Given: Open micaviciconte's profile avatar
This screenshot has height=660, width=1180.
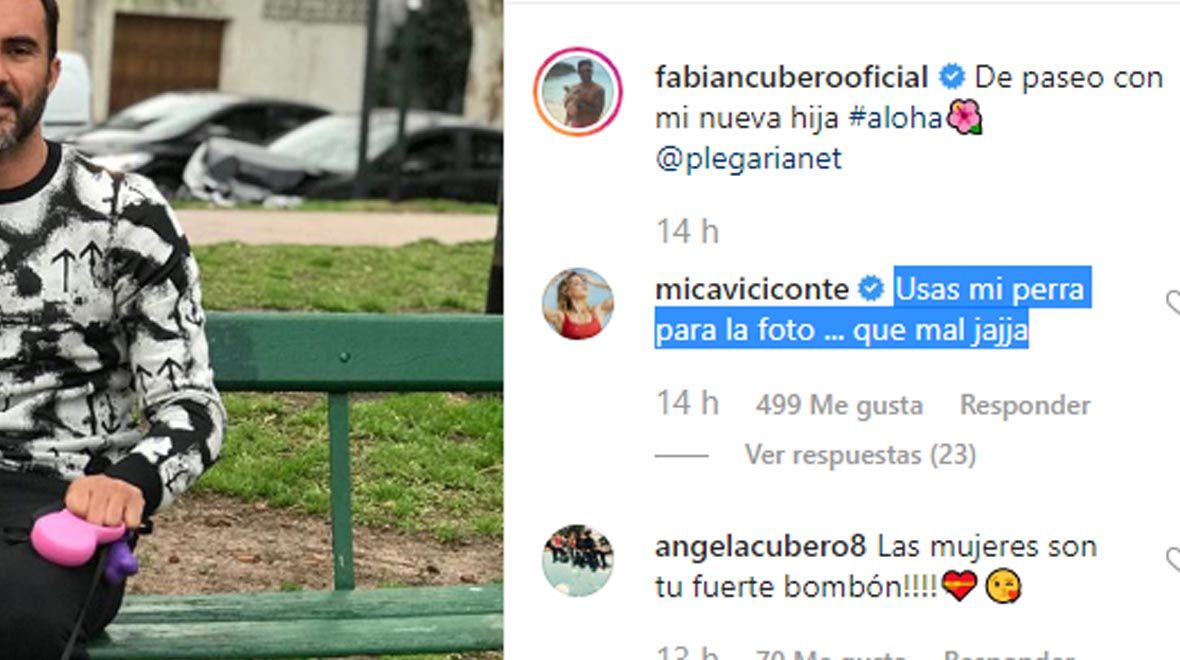Looking at the screenshot, I should (x=578, y=304).
